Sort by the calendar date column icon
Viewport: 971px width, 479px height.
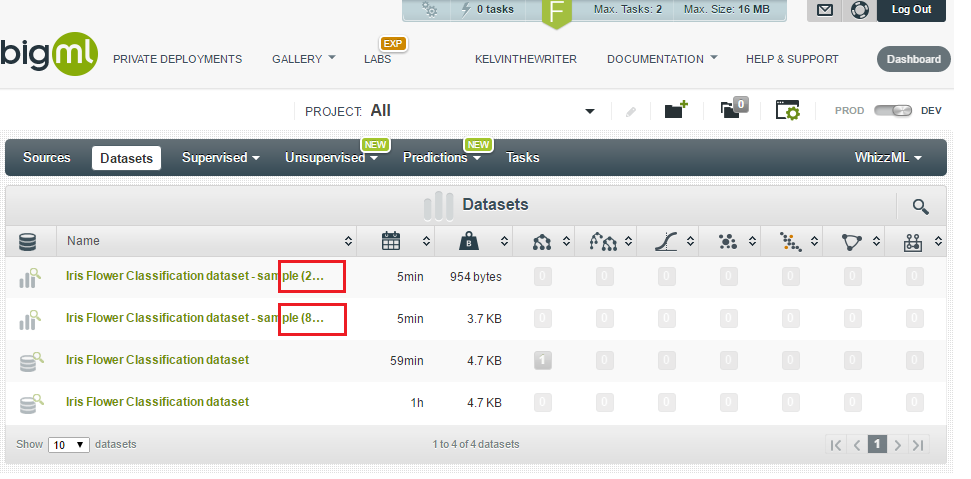(391, 241)
